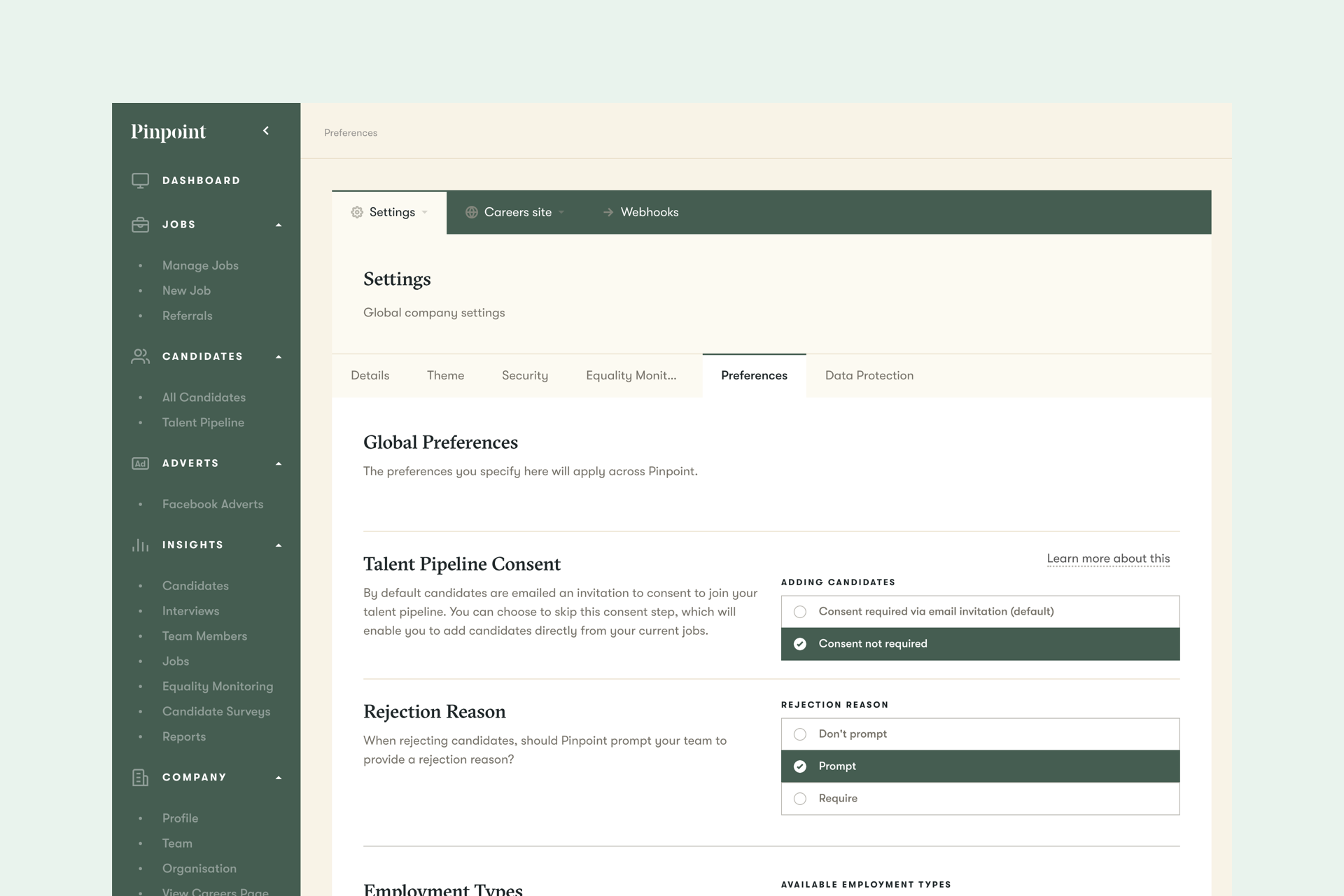Click the Dashboard monitor icon
Viewport: 1344px width, 896px height.
pyautogui.click(x=140, y=181)
